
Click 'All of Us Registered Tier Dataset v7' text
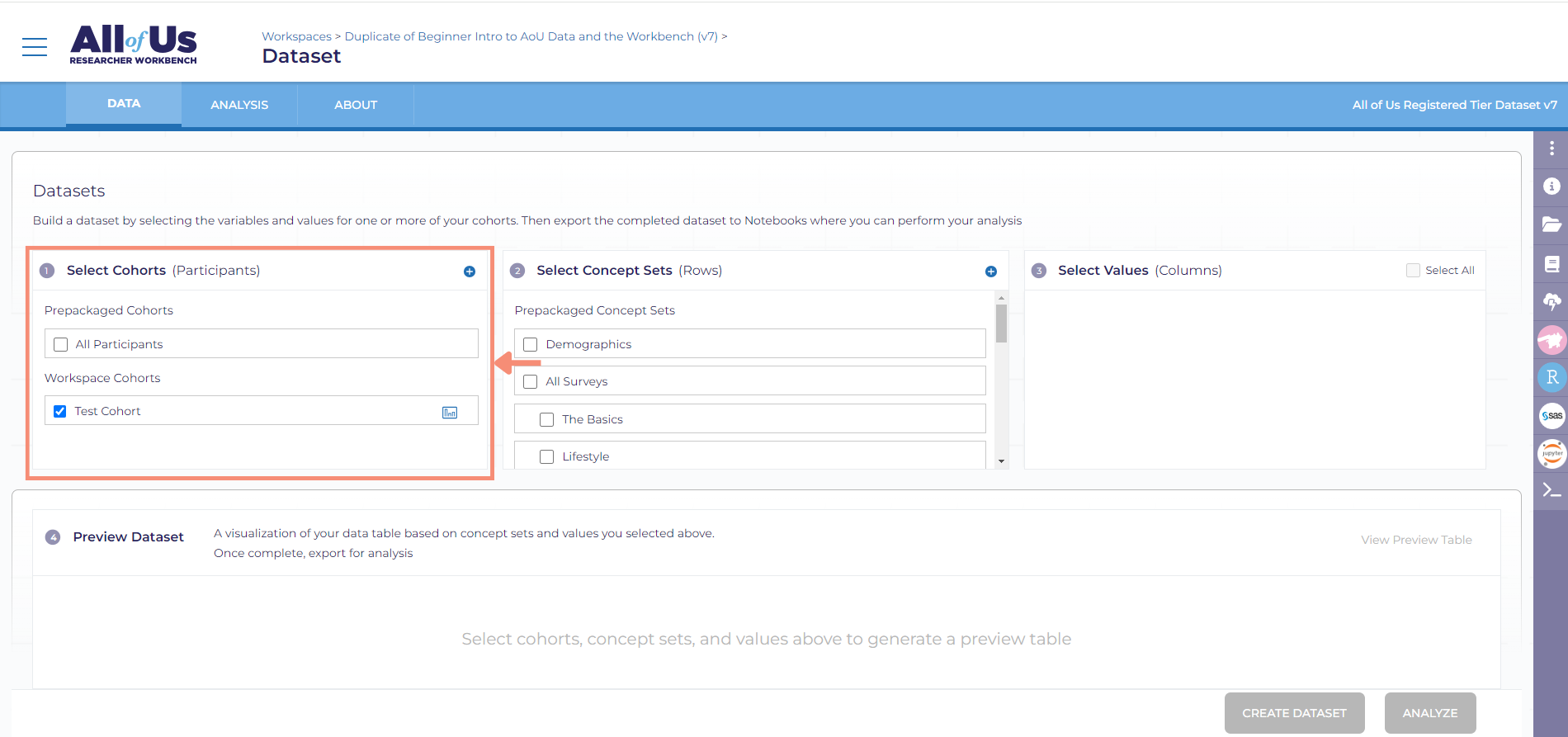click(1454, 105)
